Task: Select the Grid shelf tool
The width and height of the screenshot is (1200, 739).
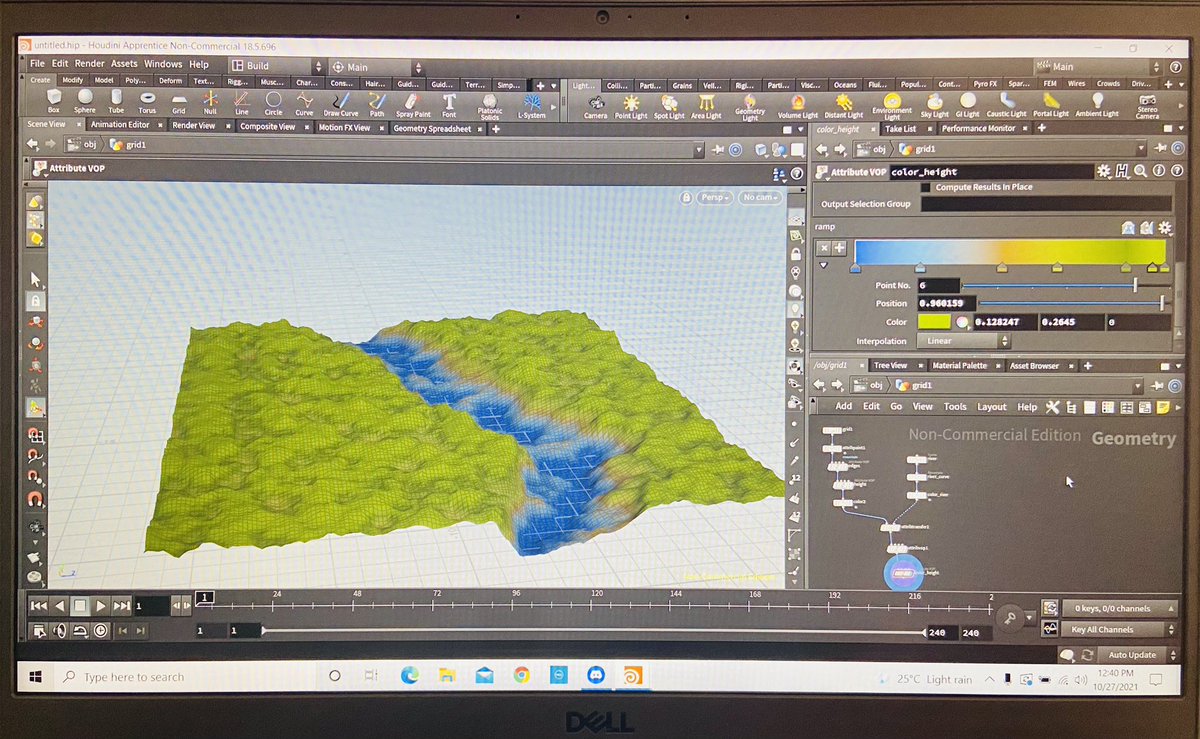Action: click(178, 102)
